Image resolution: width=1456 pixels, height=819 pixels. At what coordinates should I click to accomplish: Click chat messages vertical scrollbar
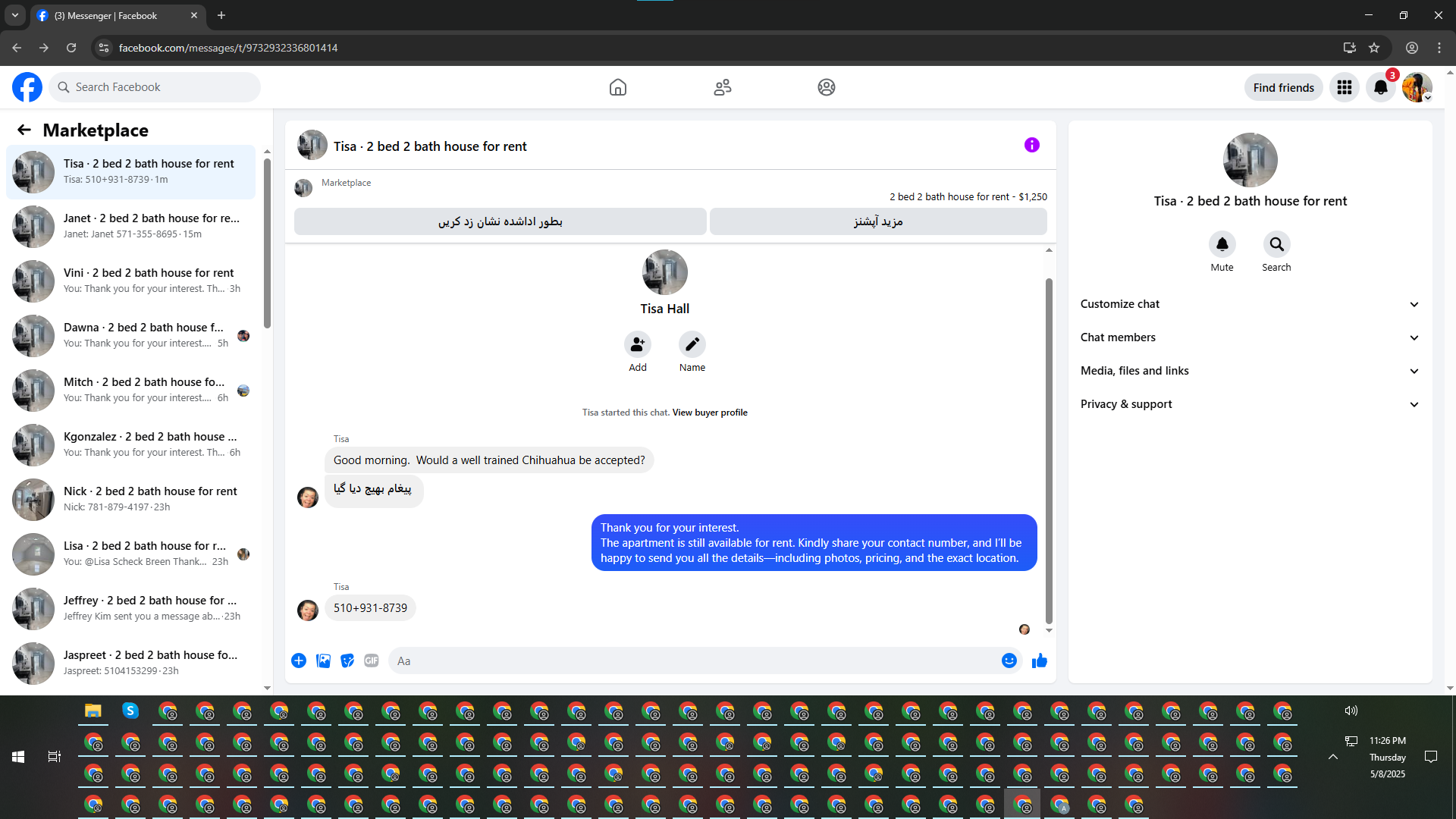pyautogui.click(x=1049, y=451)
